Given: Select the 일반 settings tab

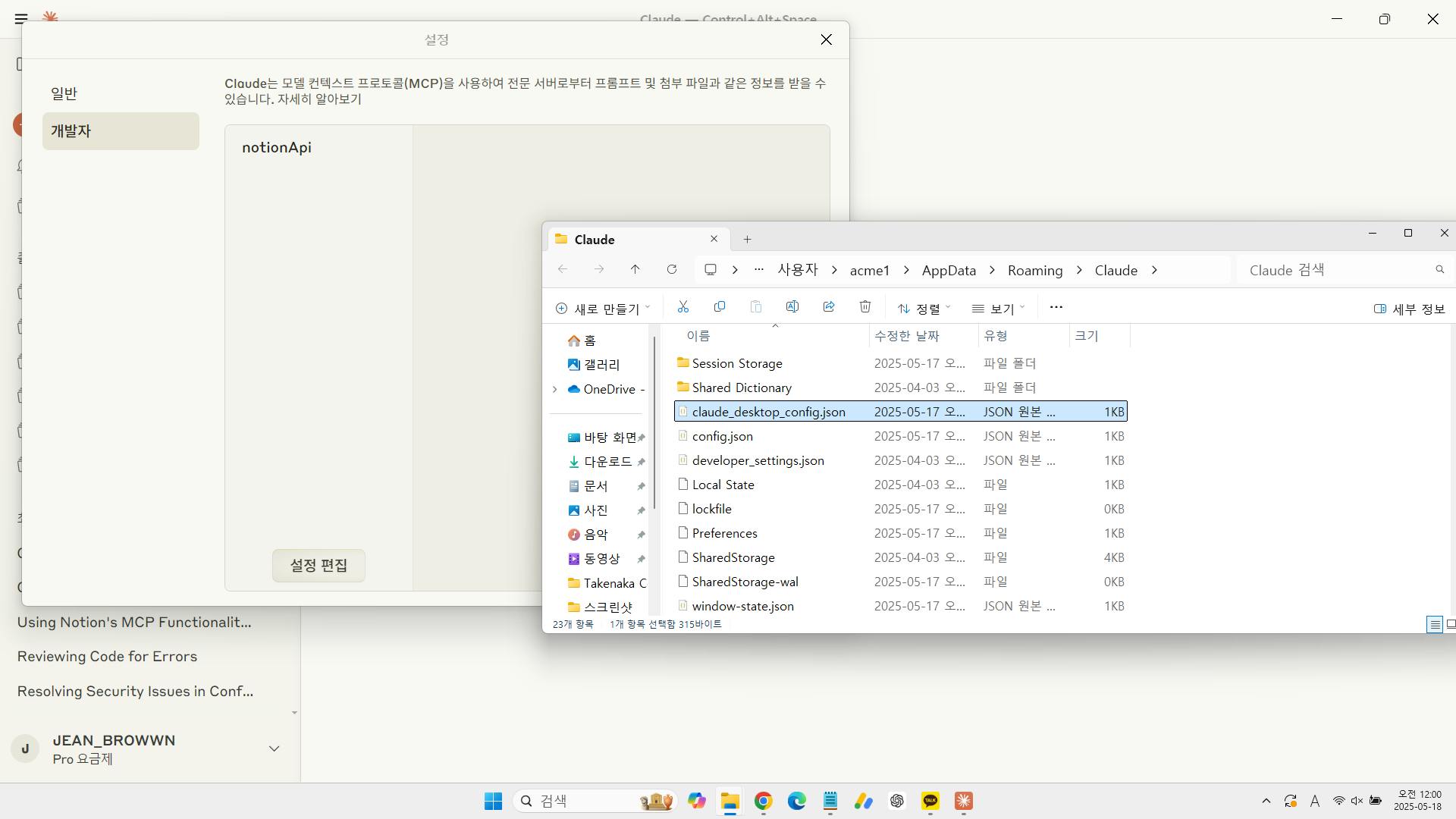Looking at the screenshot, I should (64, 93).
